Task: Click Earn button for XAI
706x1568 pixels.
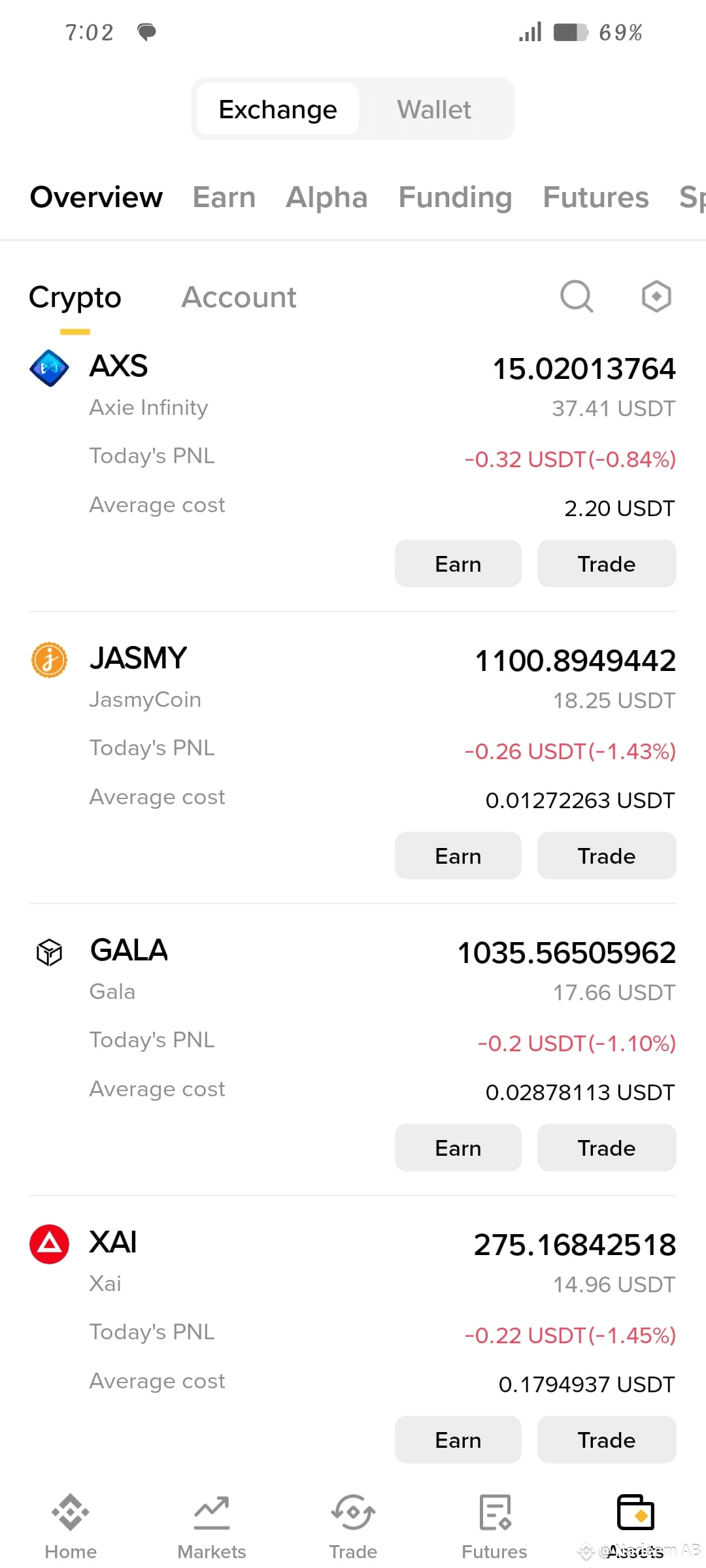Action: (x=458, y=1440)
